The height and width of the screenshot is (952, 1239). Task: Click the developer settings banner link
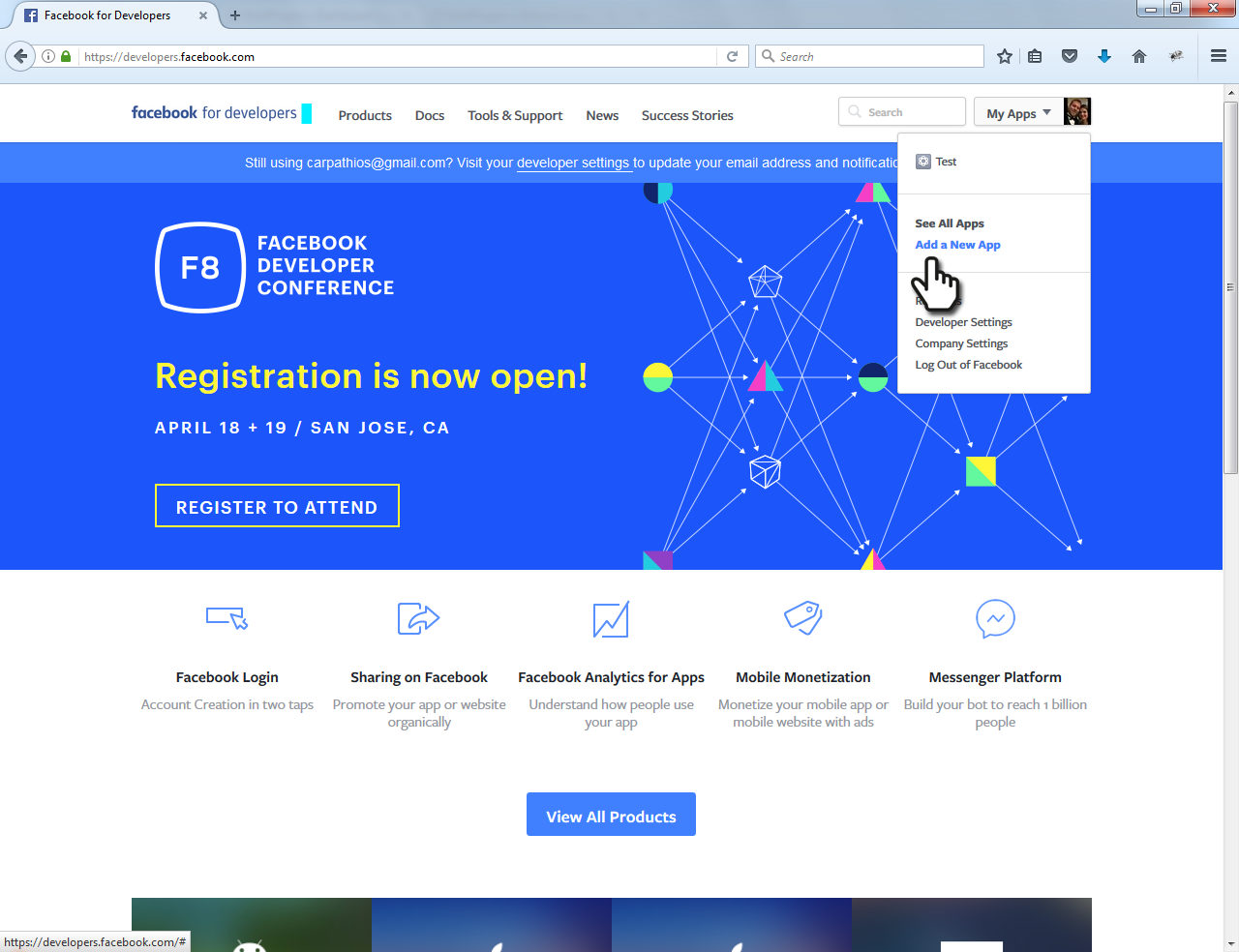pyautogui.click(x=573, y=163)
